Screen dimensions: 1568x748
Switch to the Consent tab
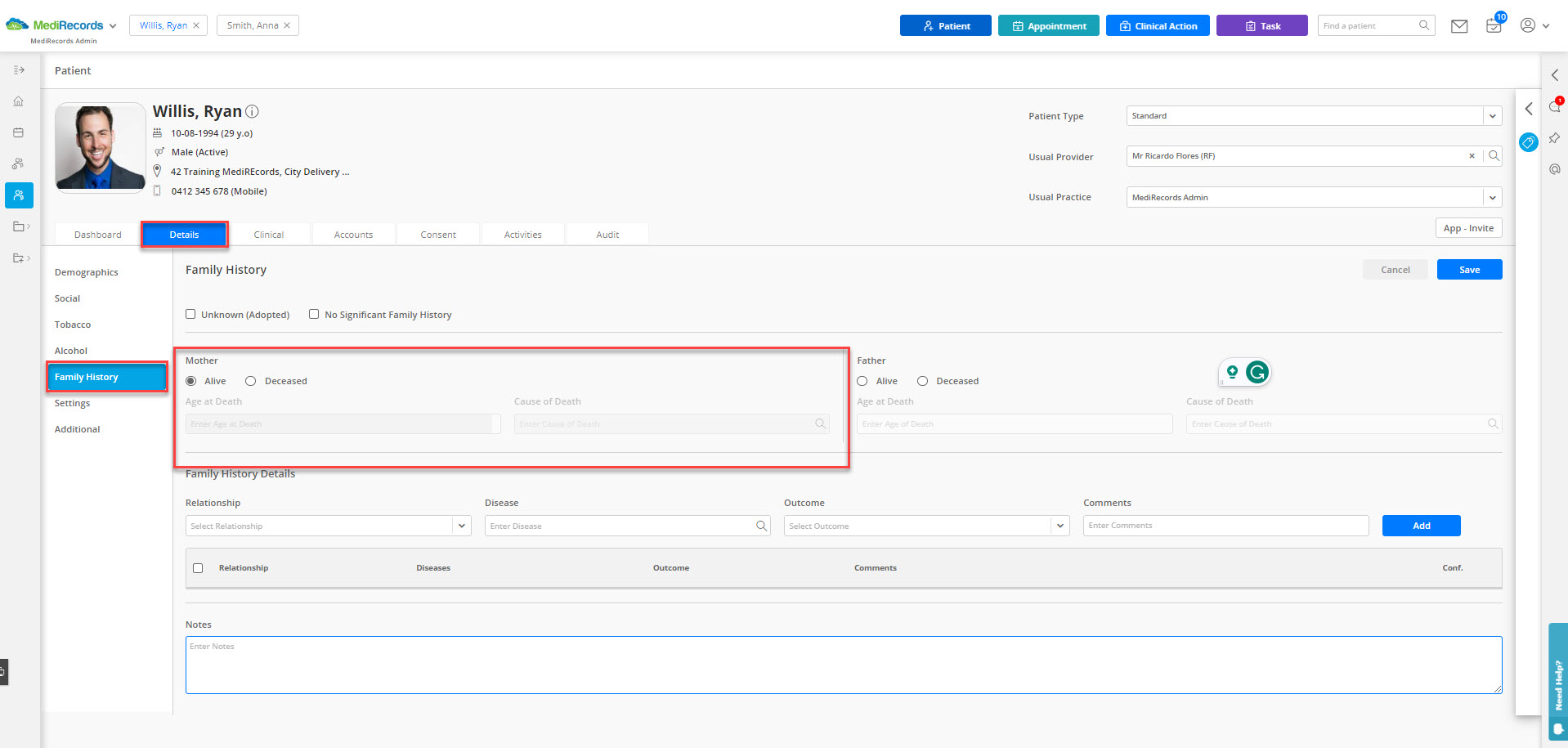[438, 235]
